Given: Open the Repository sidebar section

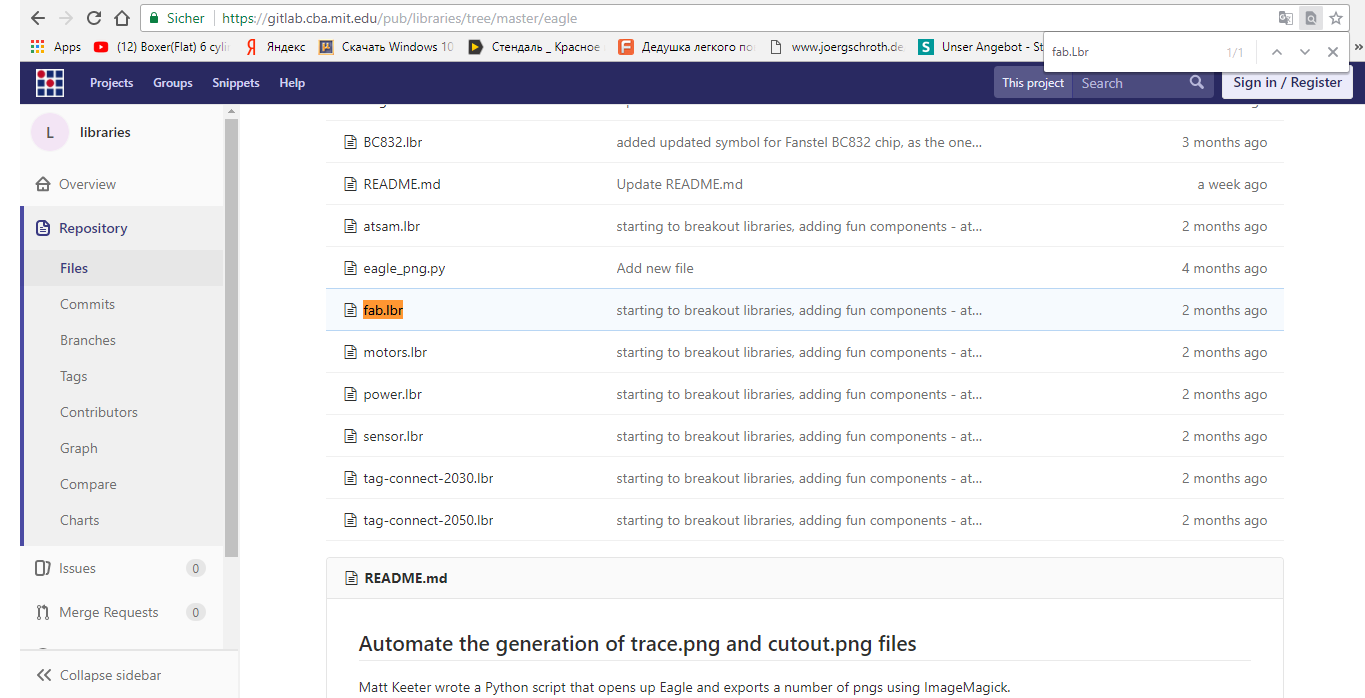Looking at the screenshot, I should coord(93,228).
